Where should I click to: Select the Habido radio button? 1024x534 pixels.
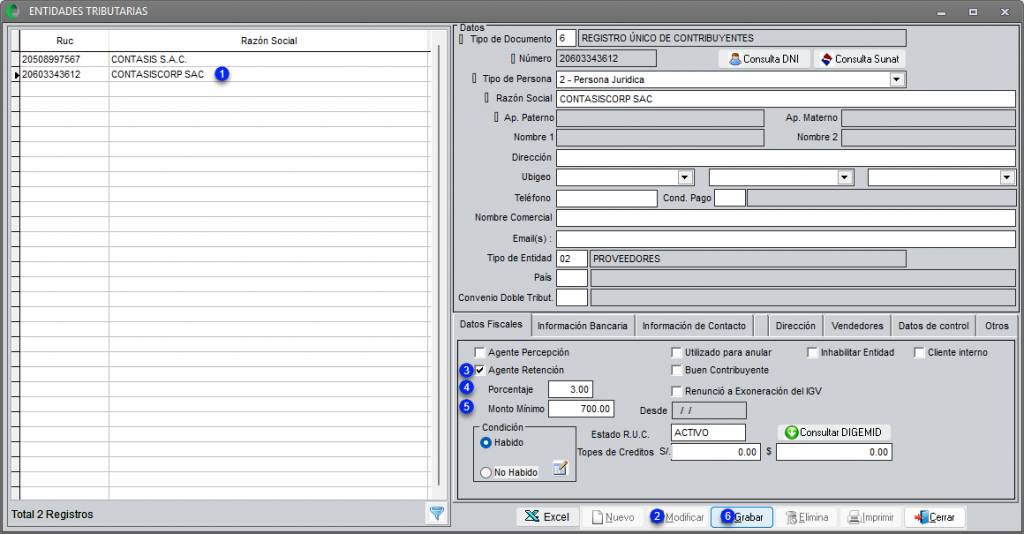[486, 443]
